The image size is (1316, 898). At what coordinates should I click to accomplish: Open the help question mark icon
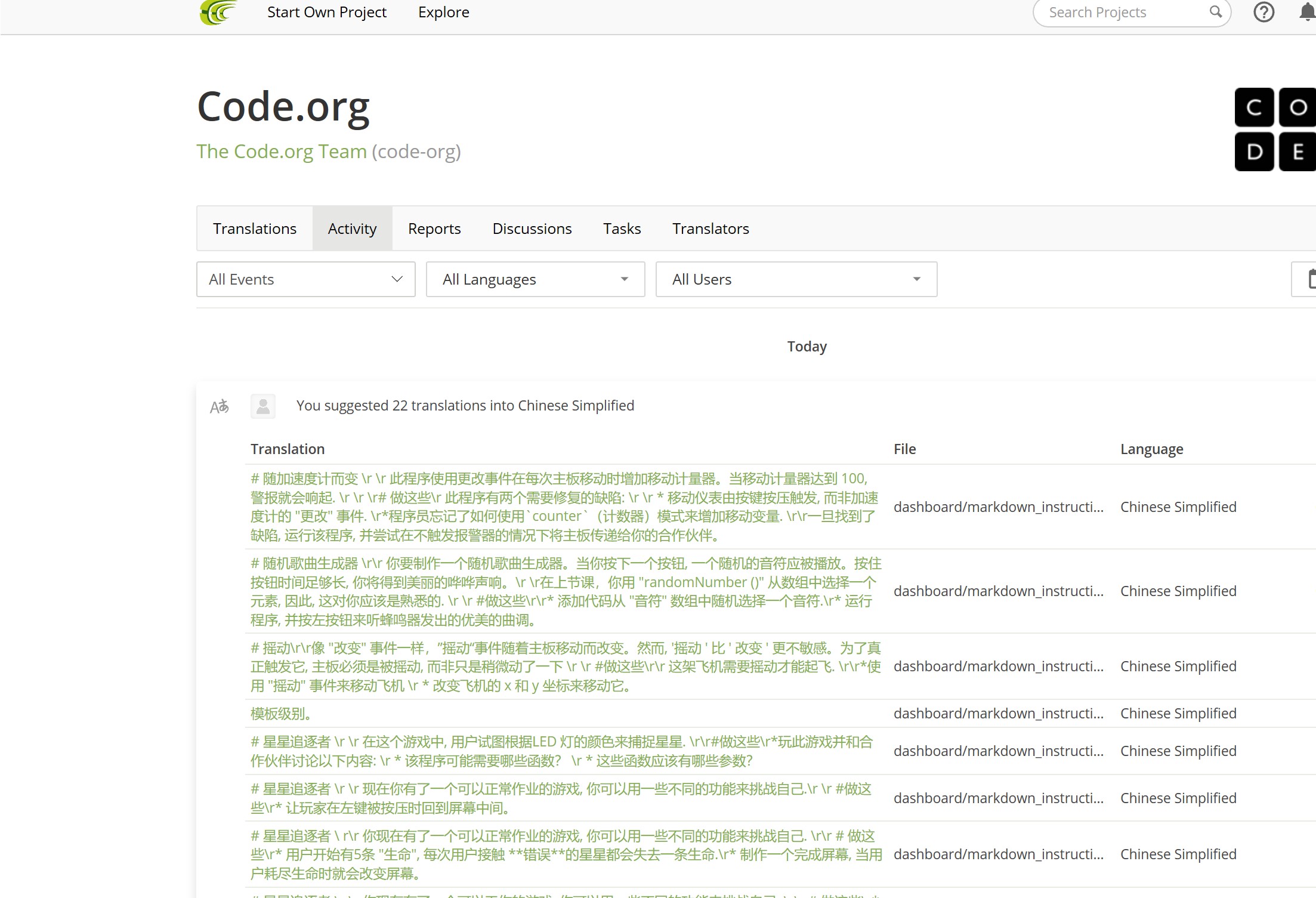pyautogui.click(x=1264, y=12)
